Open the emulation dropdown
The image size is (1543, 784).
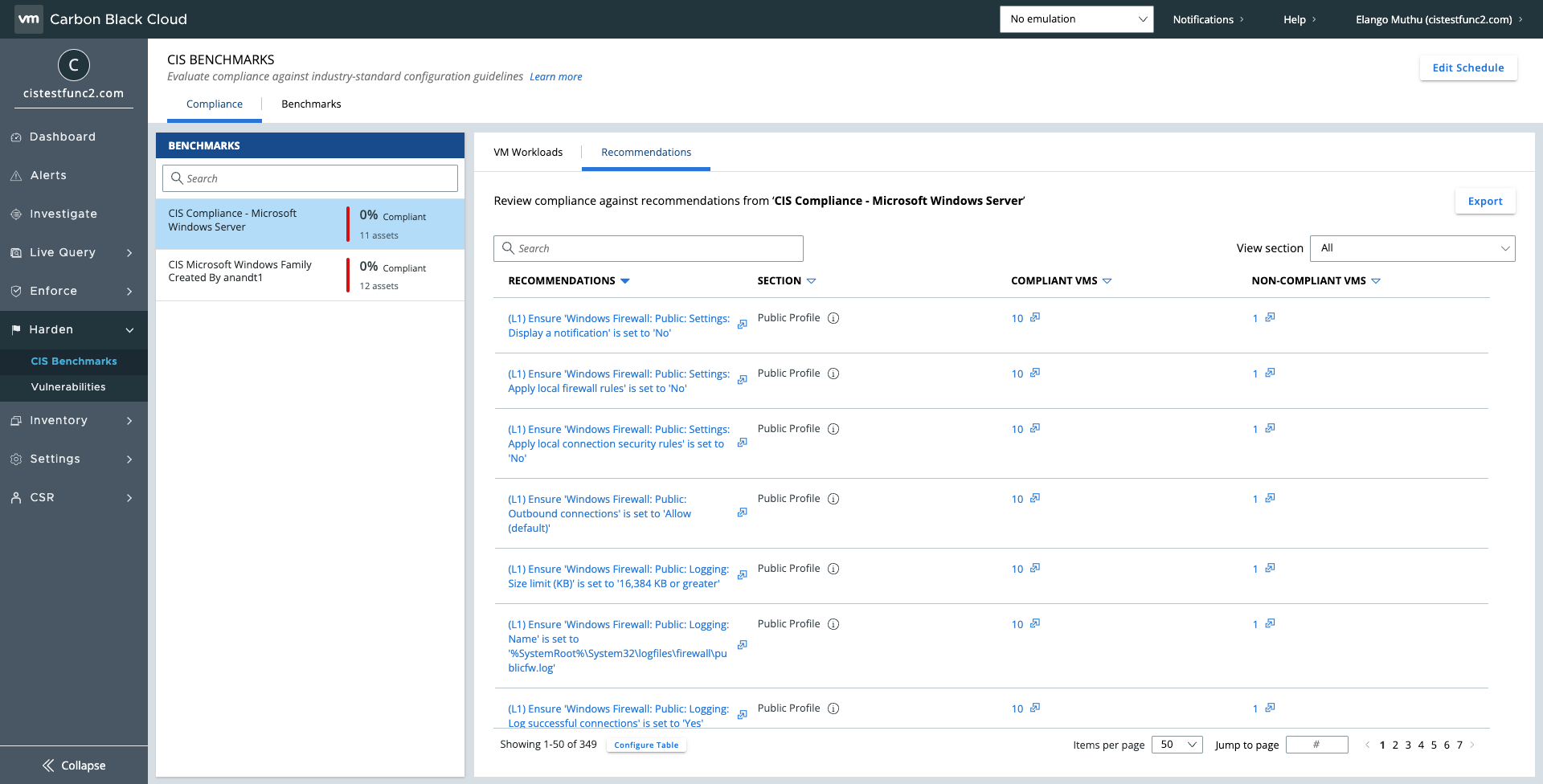(1076, 19)
